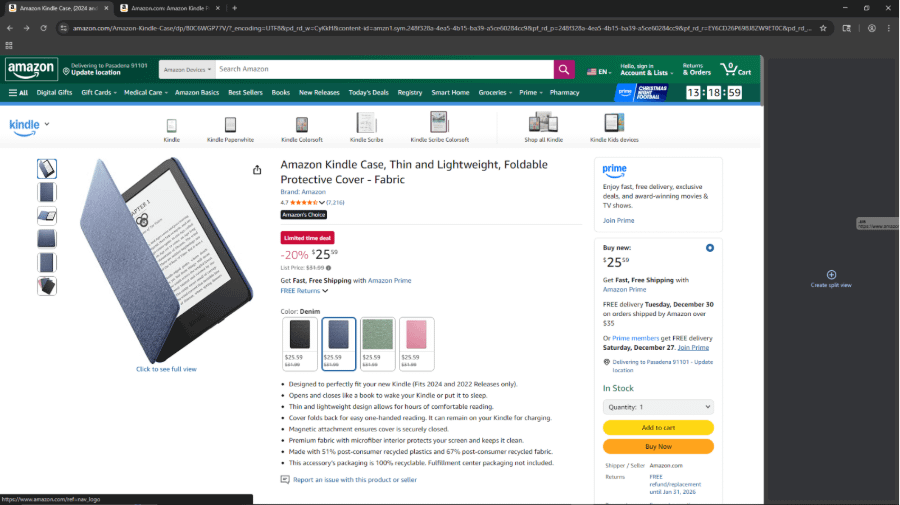Select the Buy new radio button
The height and width of the screenshot is (505, 900).
[709, 248]
